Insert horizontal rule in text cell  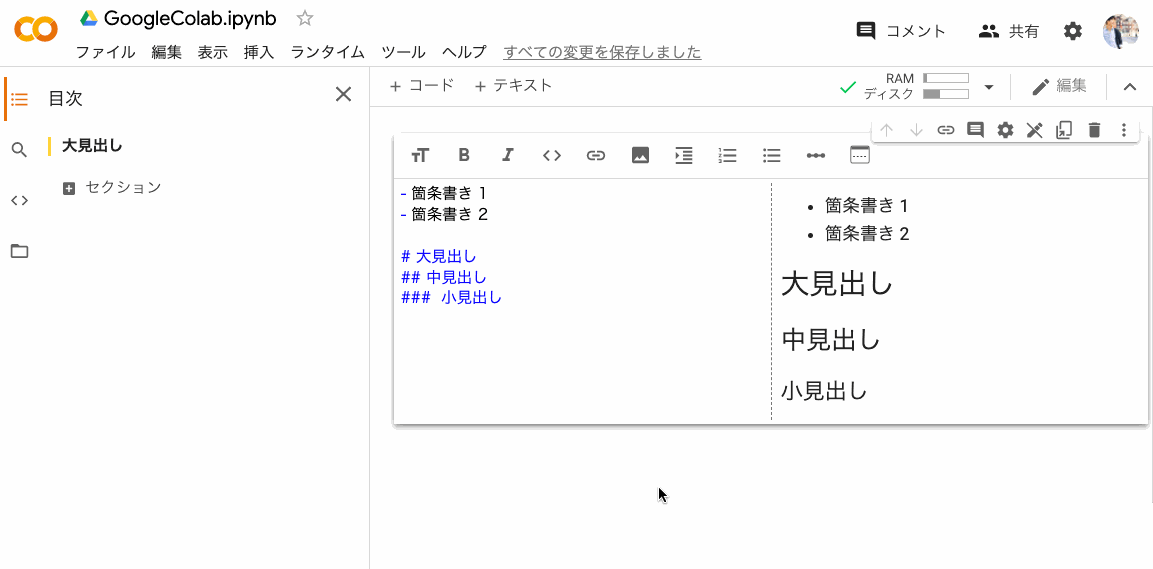click(815, 155)
